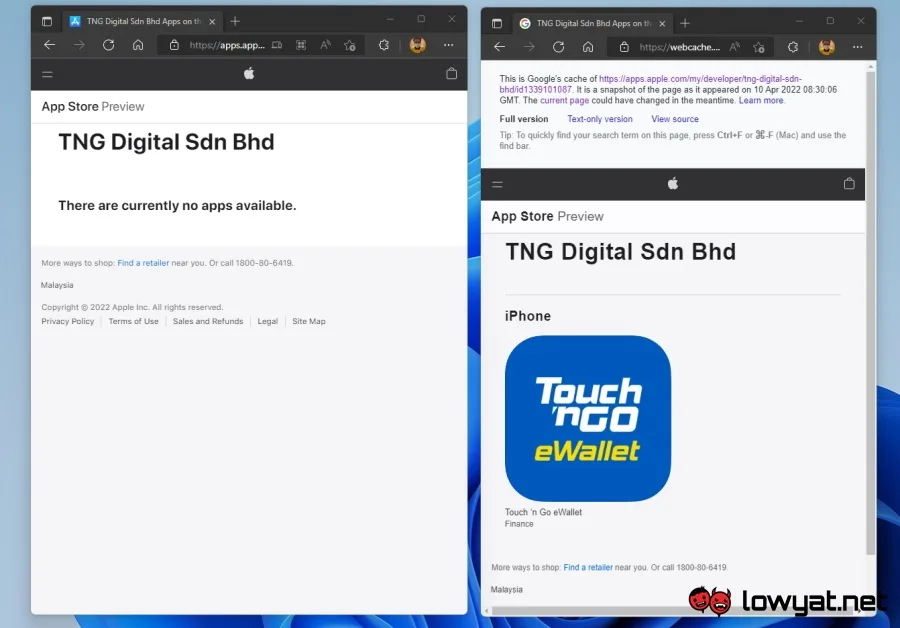The image size is (900, 628).
Task: Click the webcache address bar URL
Action: tap(680, 47)
